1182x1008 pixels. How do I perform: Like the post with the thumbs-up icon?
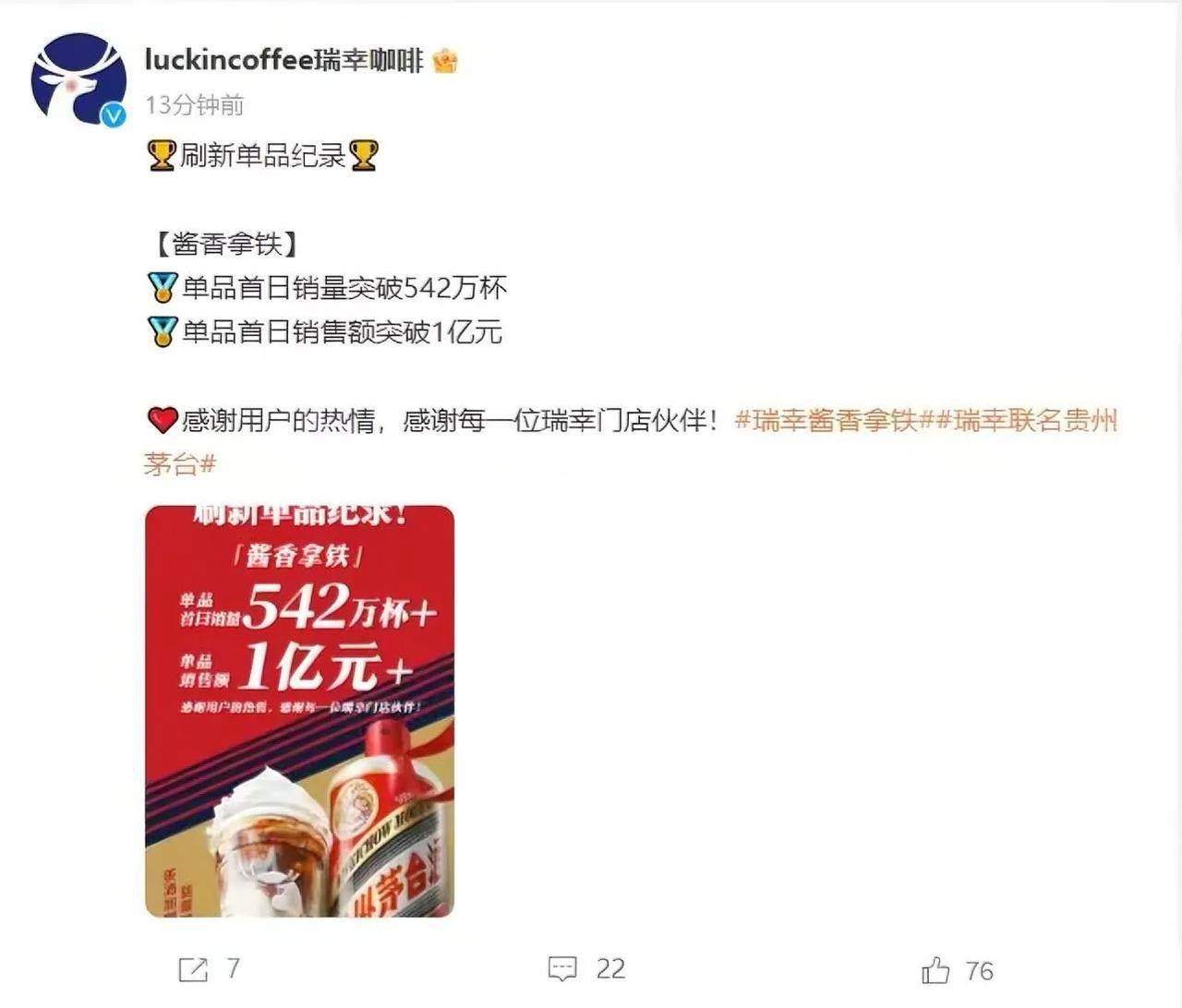935,970
